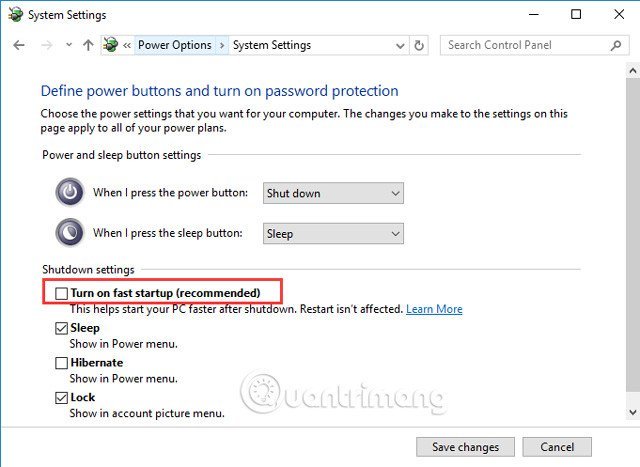Click the Up one level arrow

coord(88,45)
